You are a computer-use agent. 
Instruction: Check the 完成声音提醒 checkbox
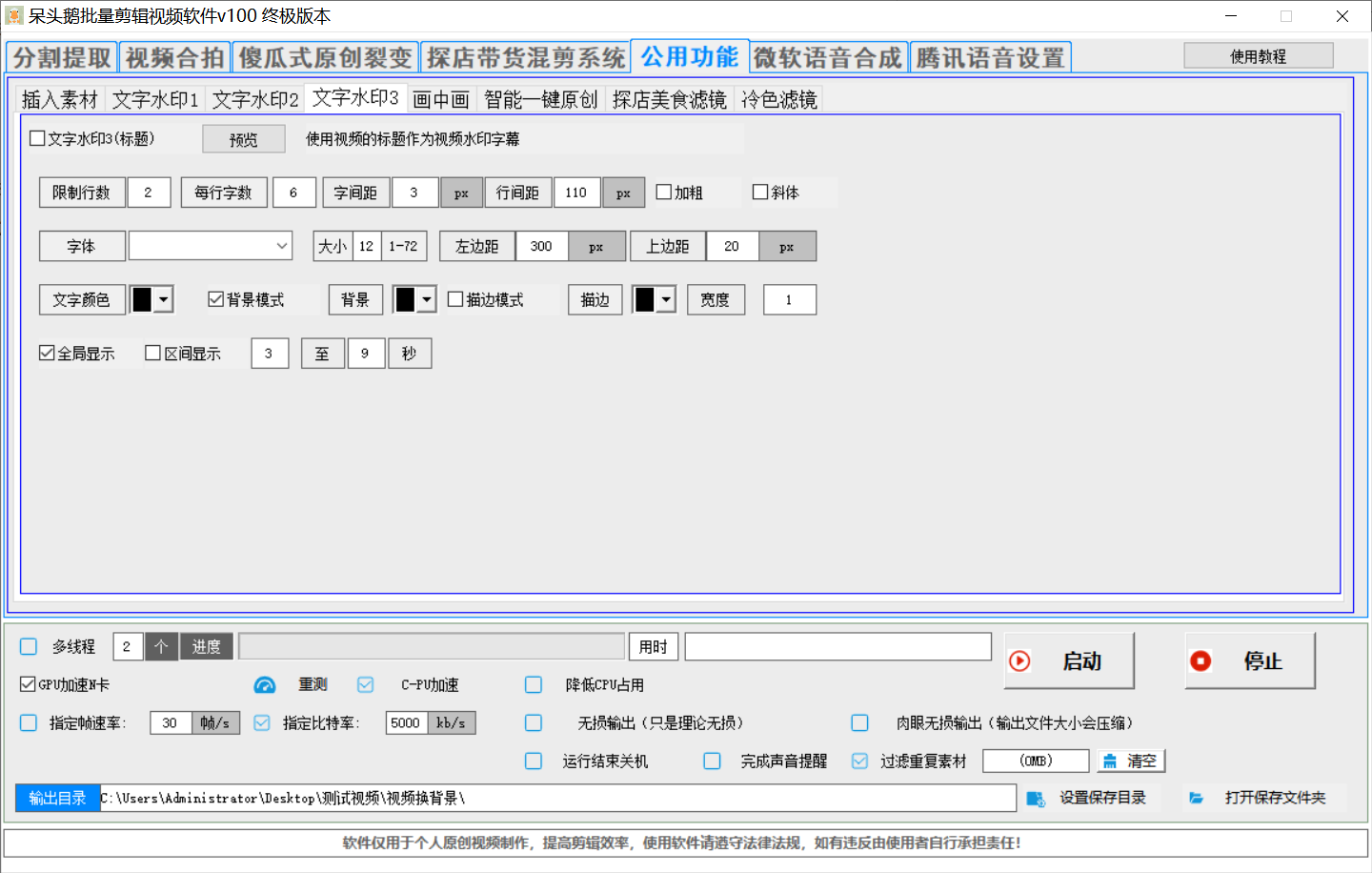click(x=713, y=761)
